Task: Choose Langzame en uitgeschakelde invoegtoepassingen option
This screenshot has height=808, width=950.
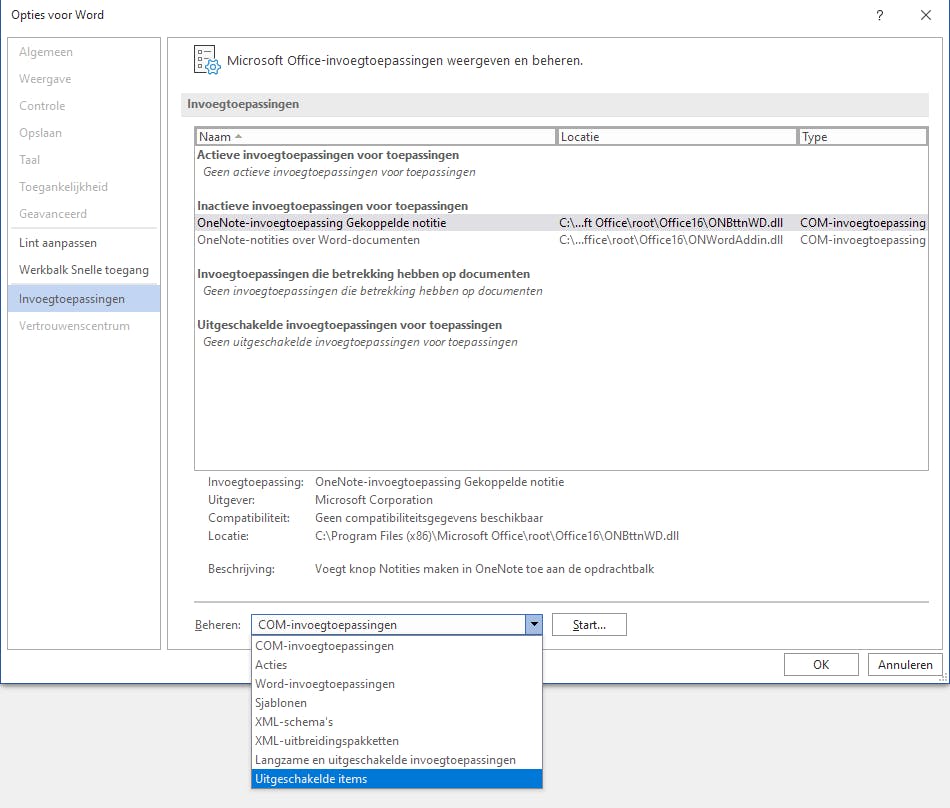Action: coord(397,760)
